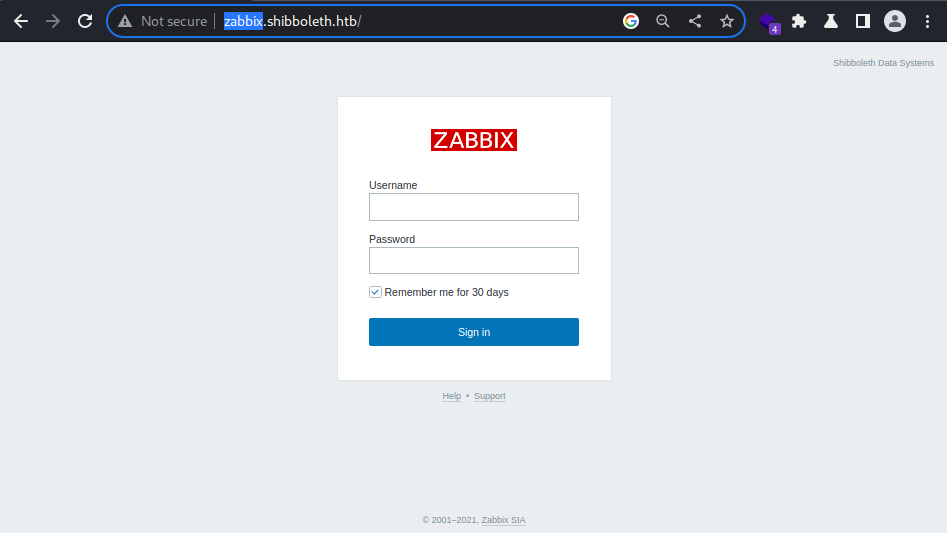Viewport: 947px width, 533px height.
Task: Open the profile avatar menu
Action: point(894,21)
